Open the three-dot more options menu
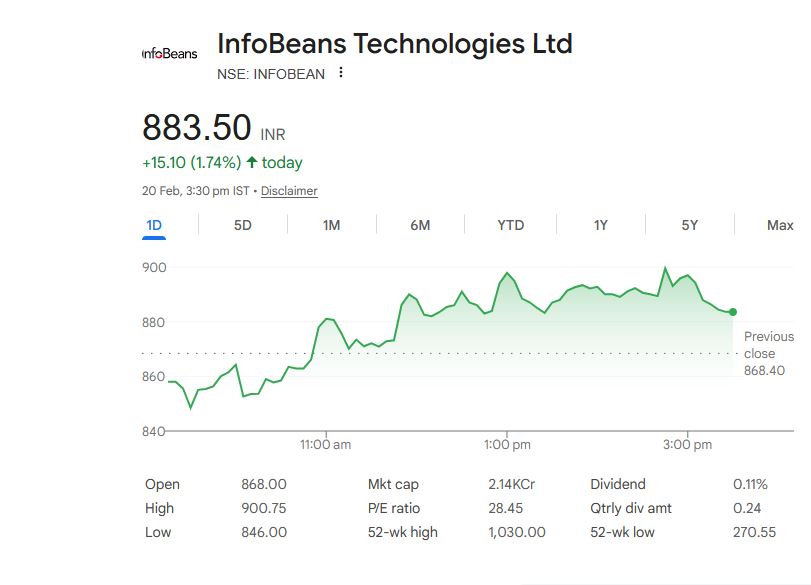 tap(341, 73)
